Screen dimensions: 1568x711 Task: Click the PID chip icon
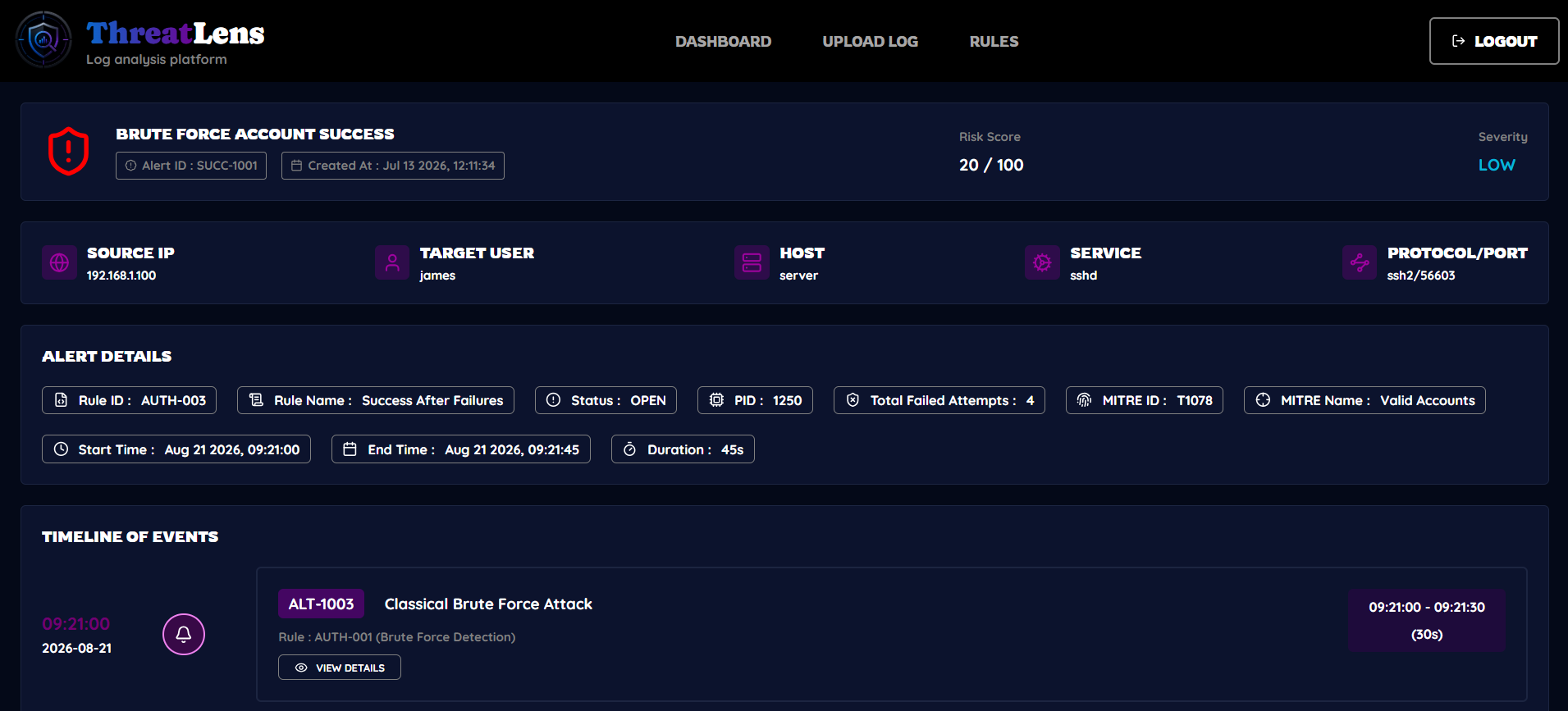pyautogui.click(x=716, y=400)
